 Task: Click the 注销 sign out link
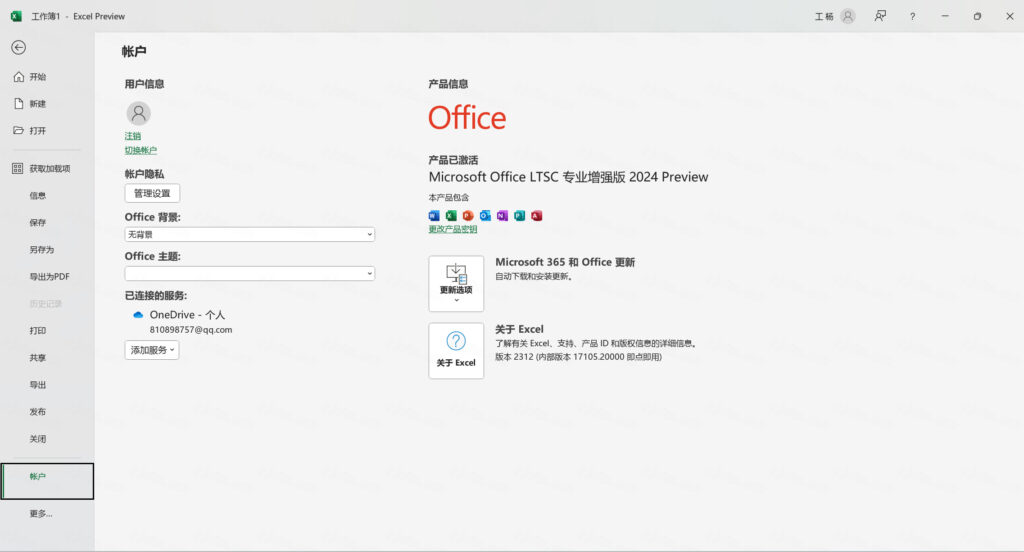pos(133,136)
